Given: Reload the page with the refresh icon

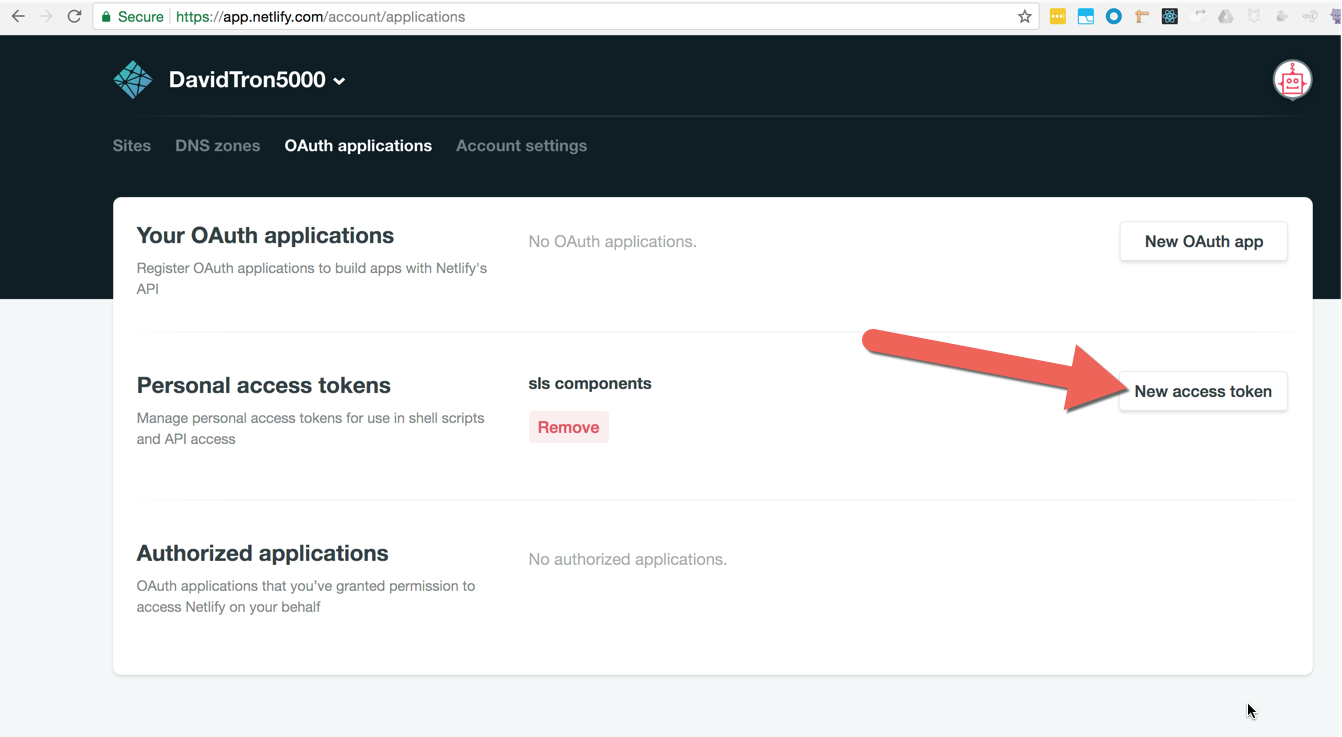Looking at the screenshot, I should tap(74, 17).
